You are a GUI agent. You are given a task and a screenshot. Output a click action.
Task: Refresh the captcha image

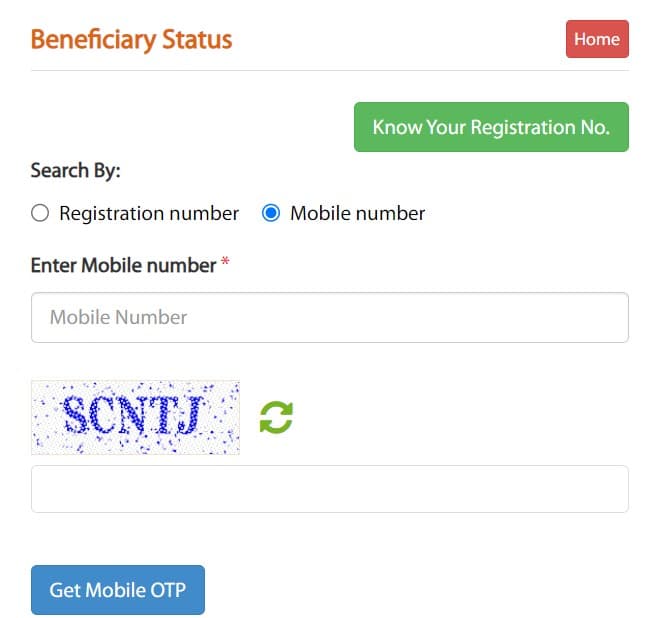coord(276,417)
